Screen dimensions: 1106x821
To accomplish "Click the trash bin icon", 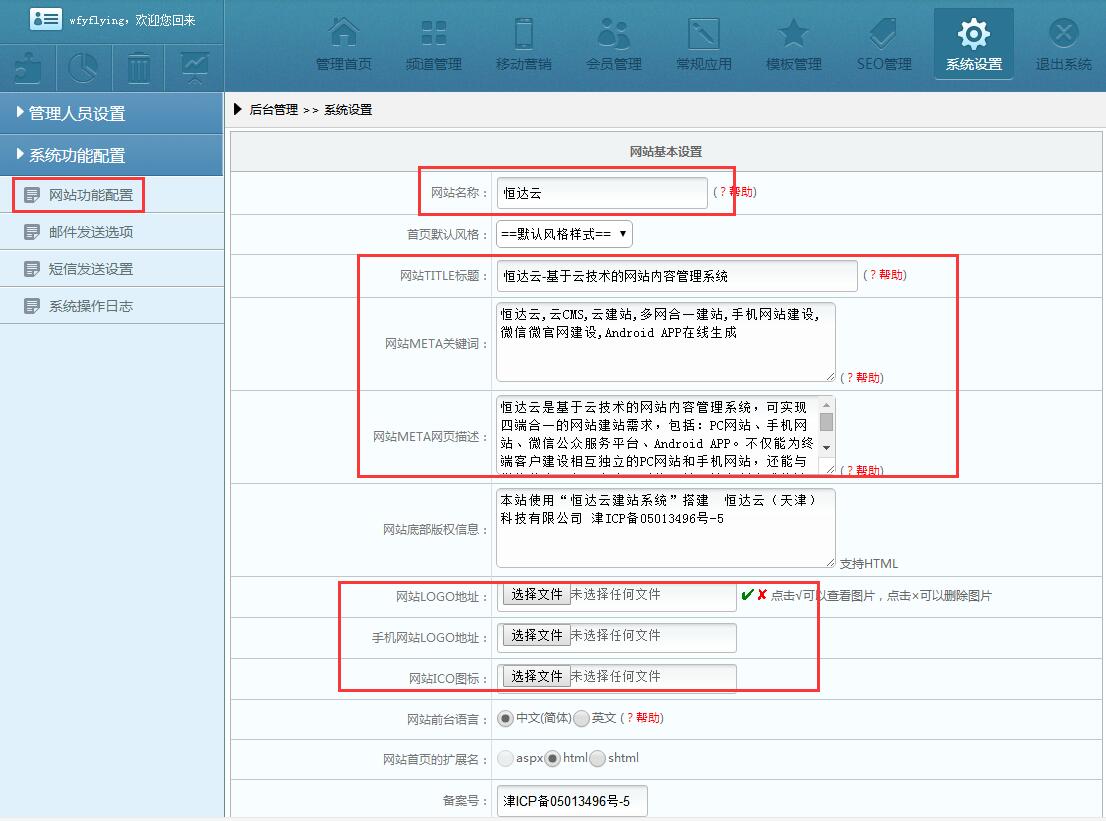I will (x=139, y=68).
